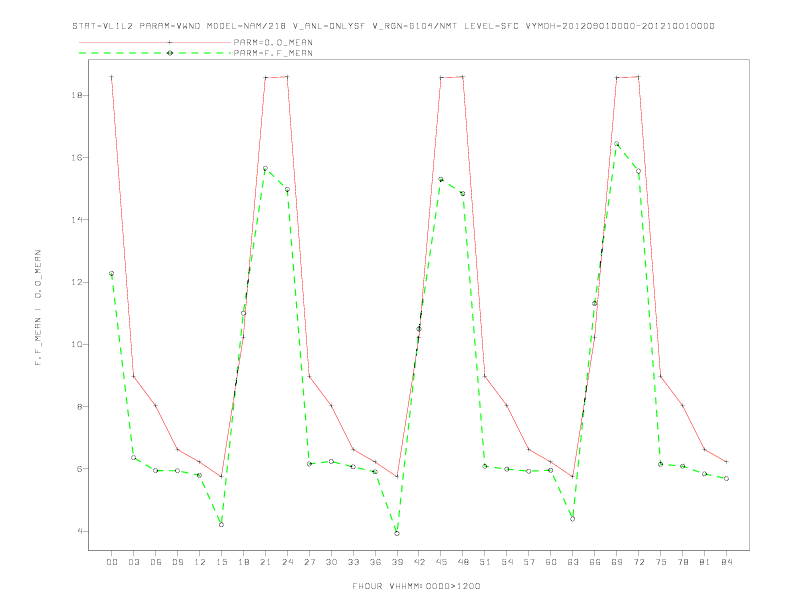Select the PARM=O.O_MEAN legend label

point(273,42)
